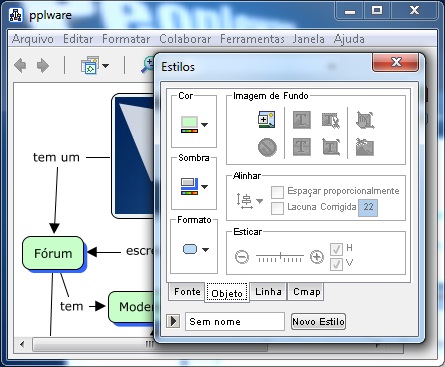The width and height of the screenshot is (445, 367).
Task: Click the remove background image icon
Action: pos(267,147)
